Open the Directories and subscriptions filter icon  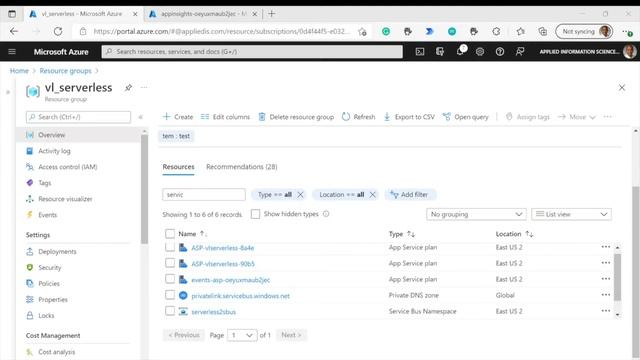click(x=440, y=52)
